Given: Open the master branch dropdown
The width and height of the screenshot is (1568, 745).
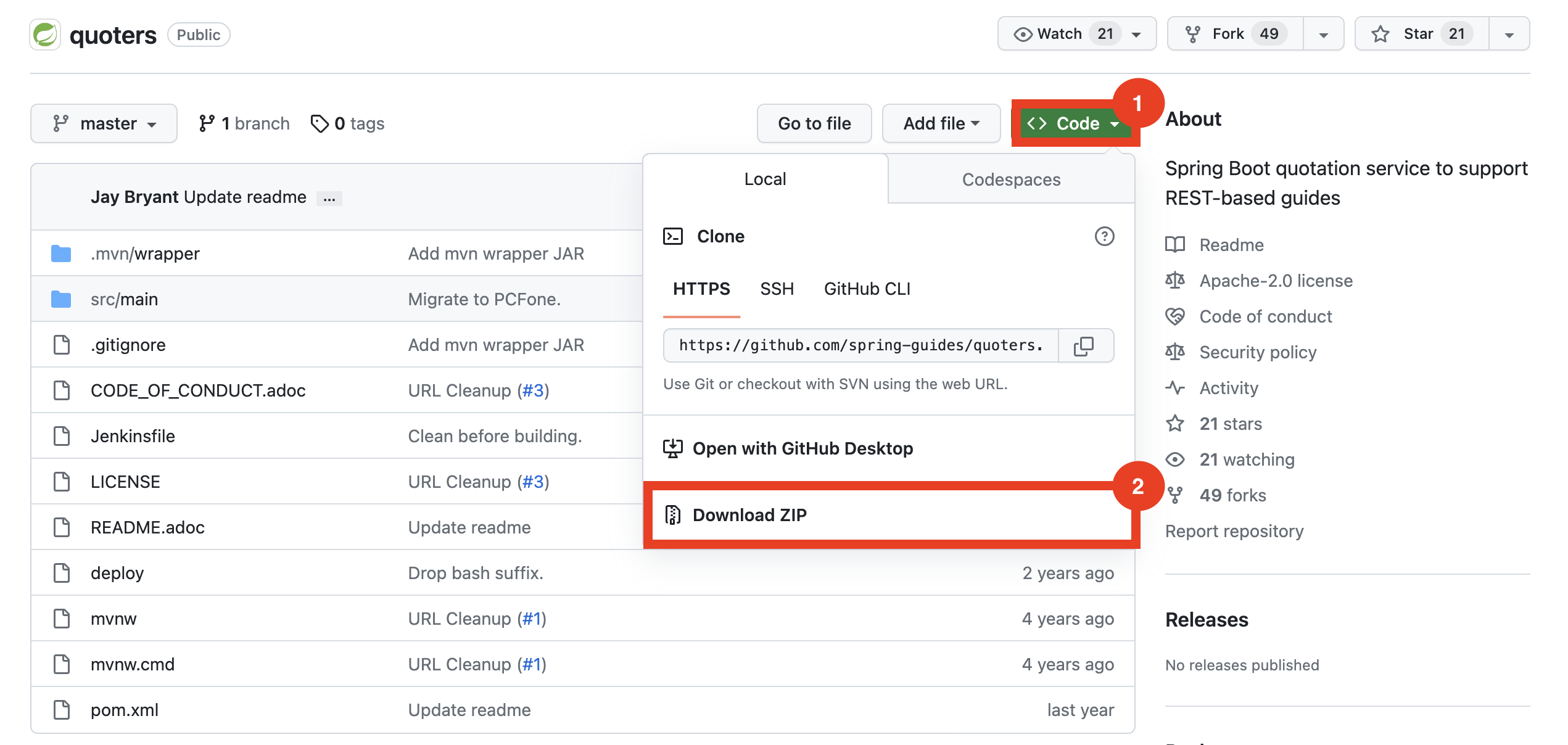Looking at the screenshot, I should tap(104, 123).
